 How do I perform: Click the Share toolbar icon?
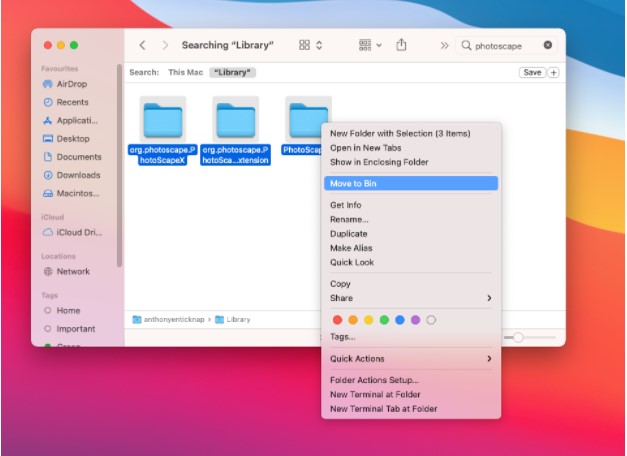point(401,45)
